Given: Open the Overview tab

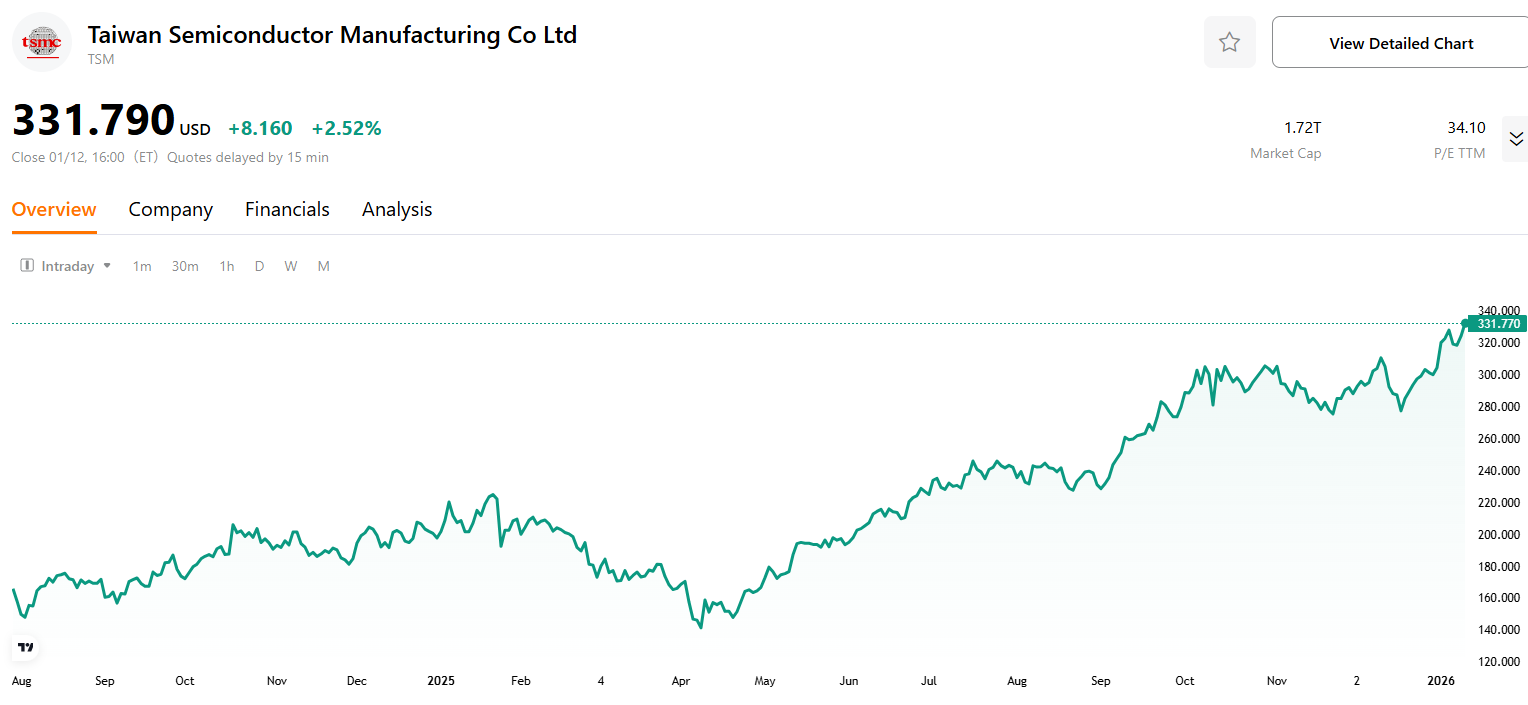Looking at the screenshot, I should (54, 209).
